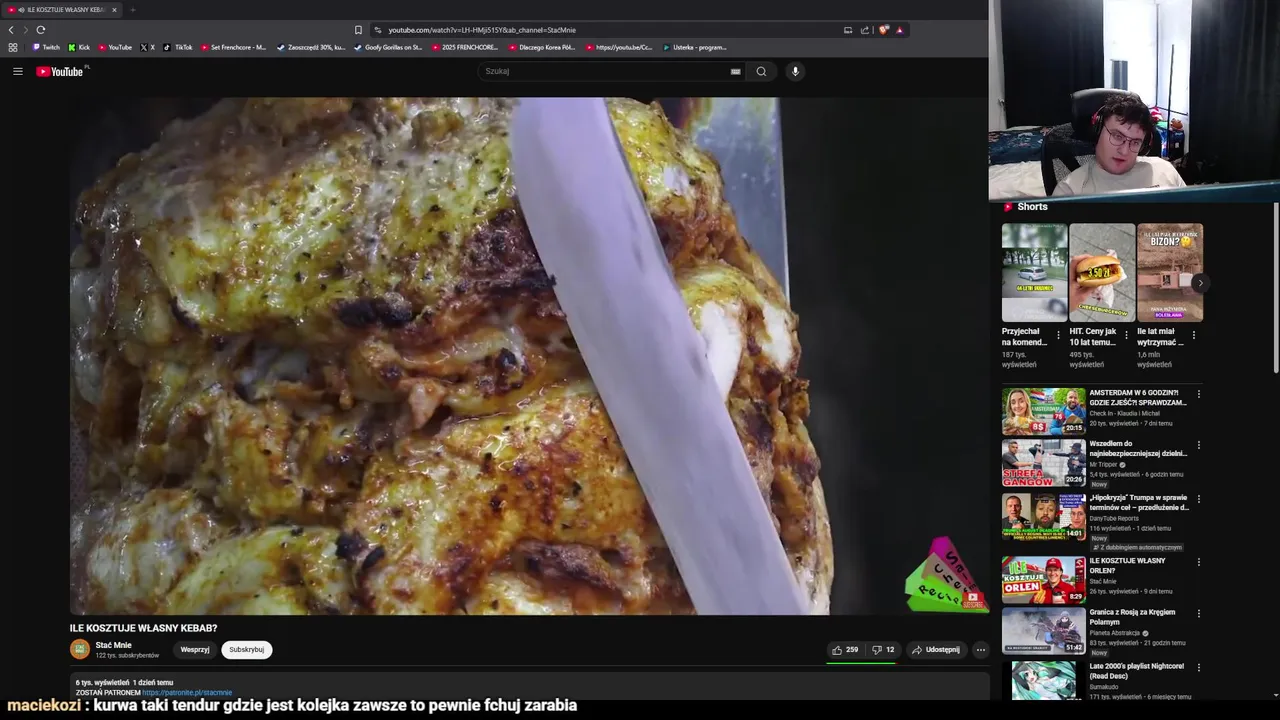The width and height of the screenshot is (1280, 720).
Task: Open Granica z Rosją za Kręgiem thumbnail
Action: point(1044,631)
